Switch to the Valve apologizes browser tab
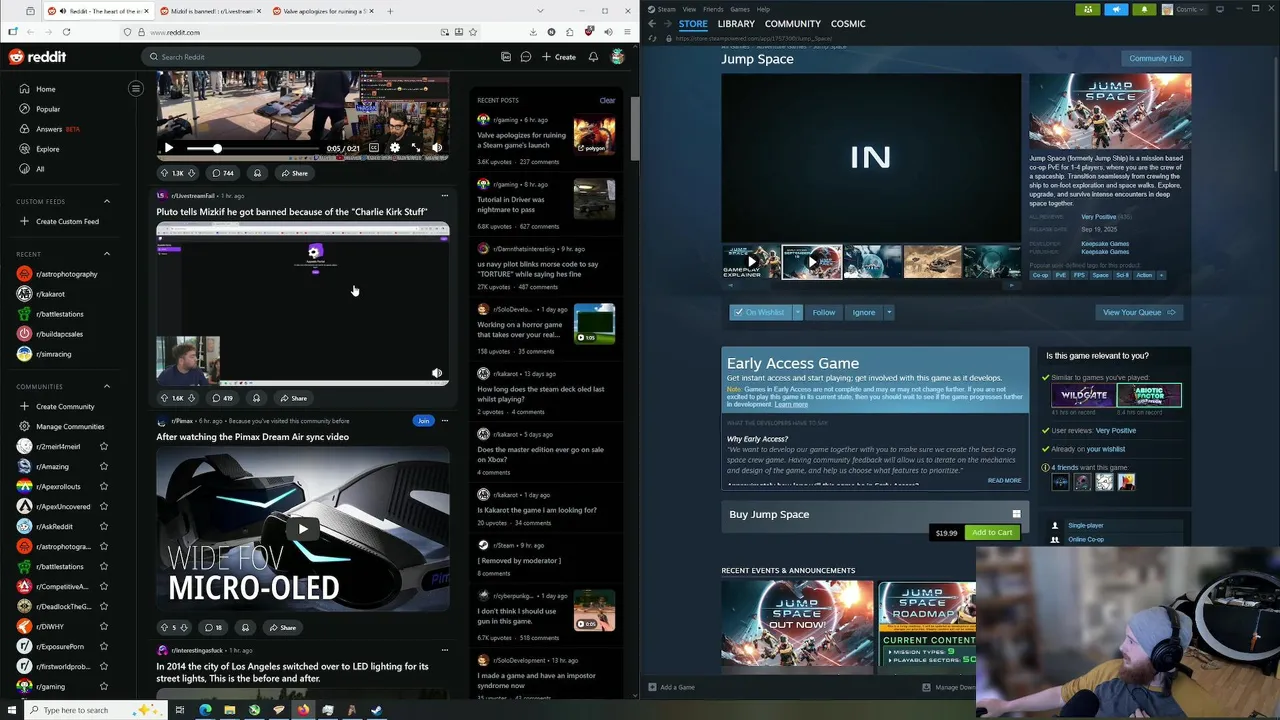 (x=323, y=11)
